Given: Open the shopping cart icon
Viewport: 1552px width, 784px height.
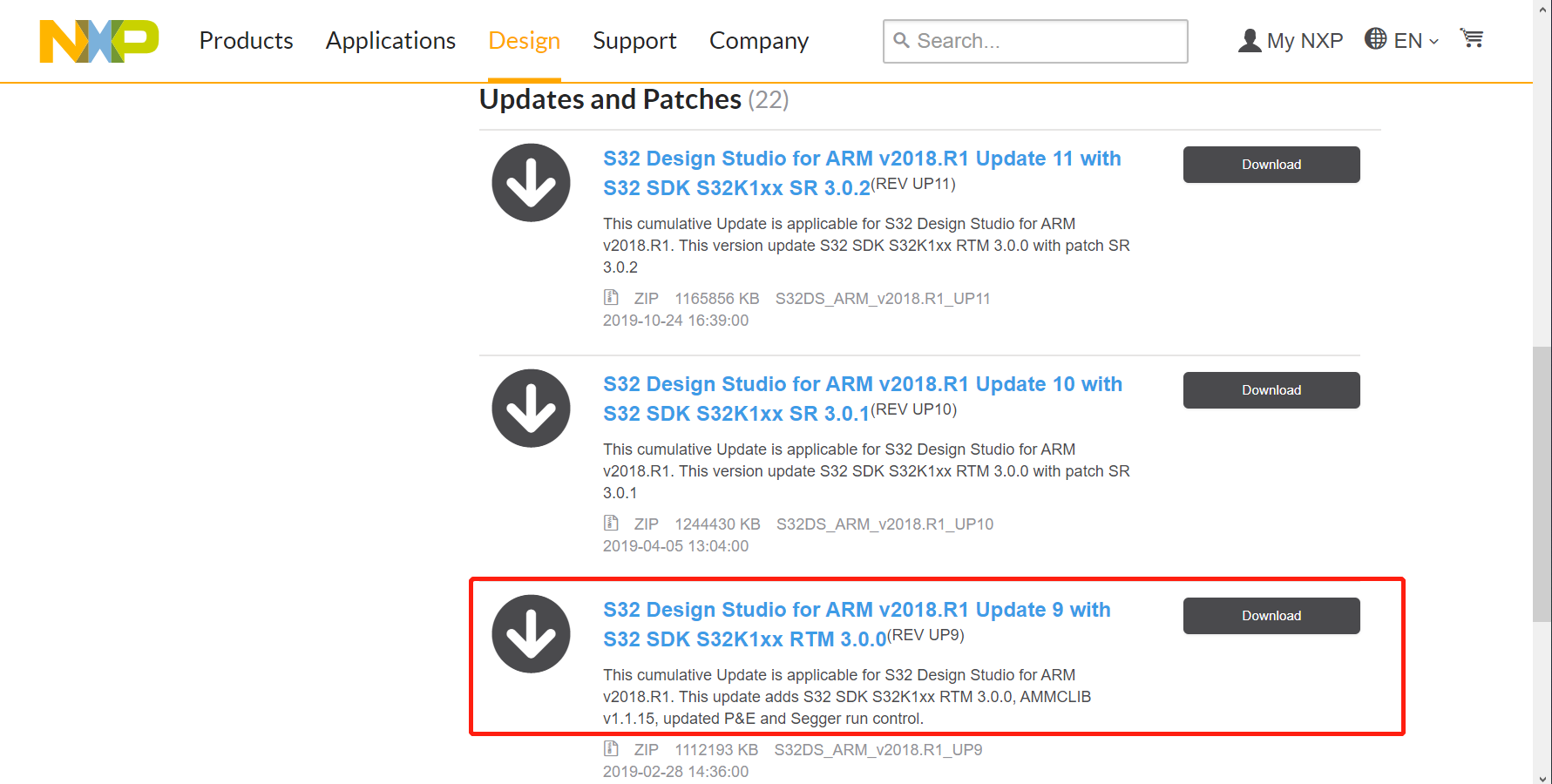Looking at the screenshot, I should tap(1472, 39).
